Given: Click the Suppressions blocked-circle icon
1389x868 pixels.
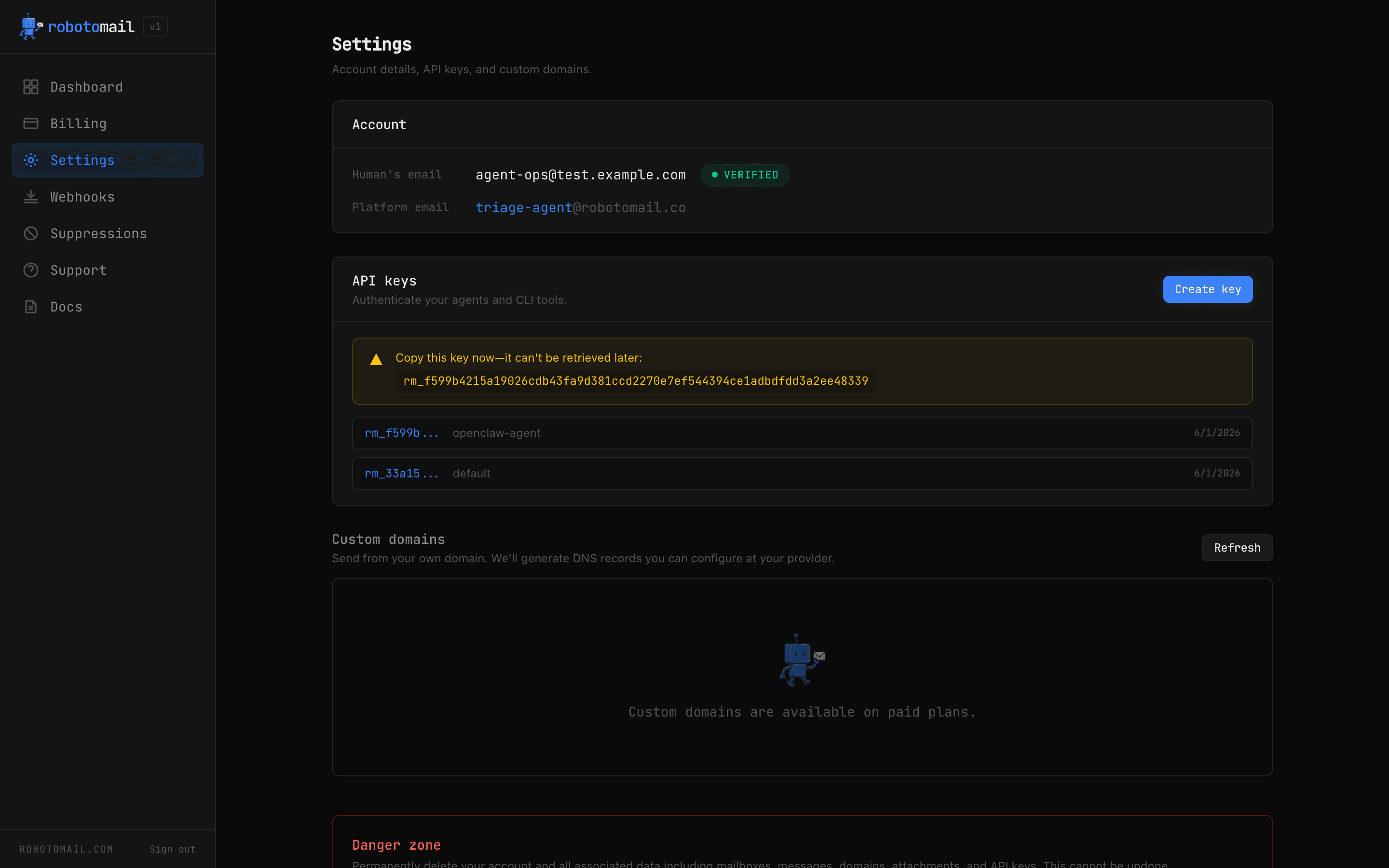Looking at the screenshot, I should [30, 234].
